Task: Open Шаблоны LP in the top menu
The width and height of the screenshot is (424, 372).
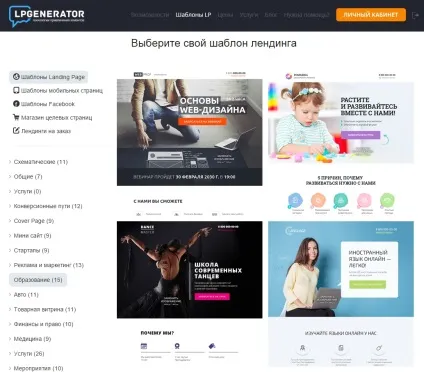Action: coord(193,15)
